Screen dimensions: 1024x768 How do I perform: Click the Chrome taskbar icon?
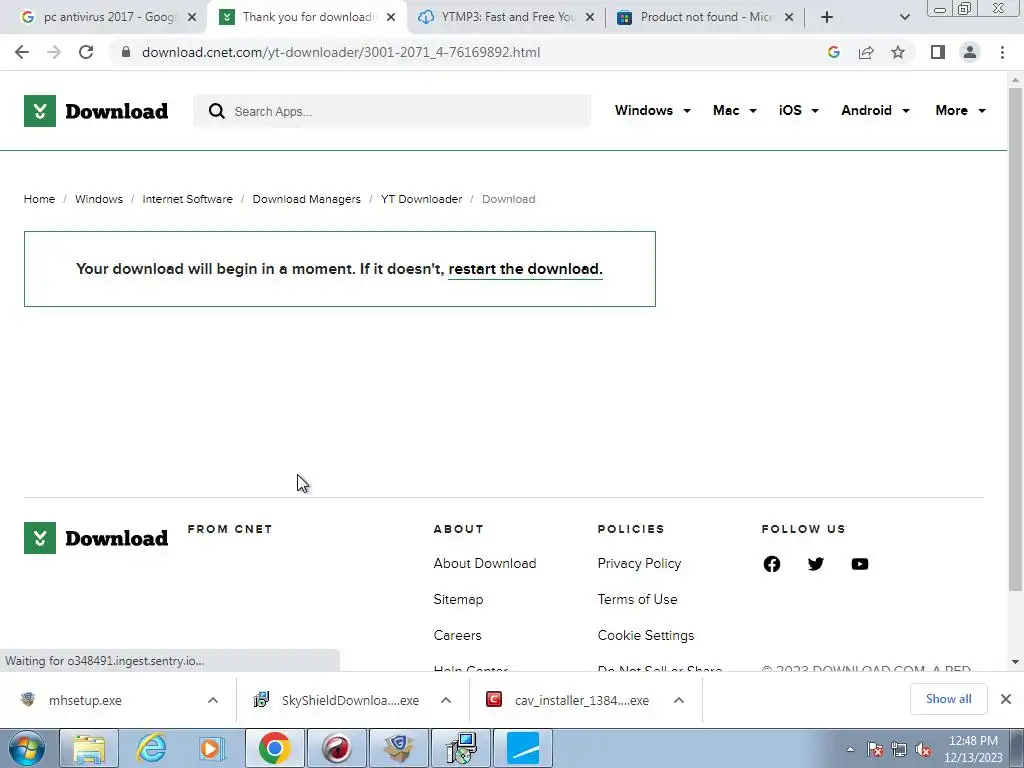click(x=274, y=748)
